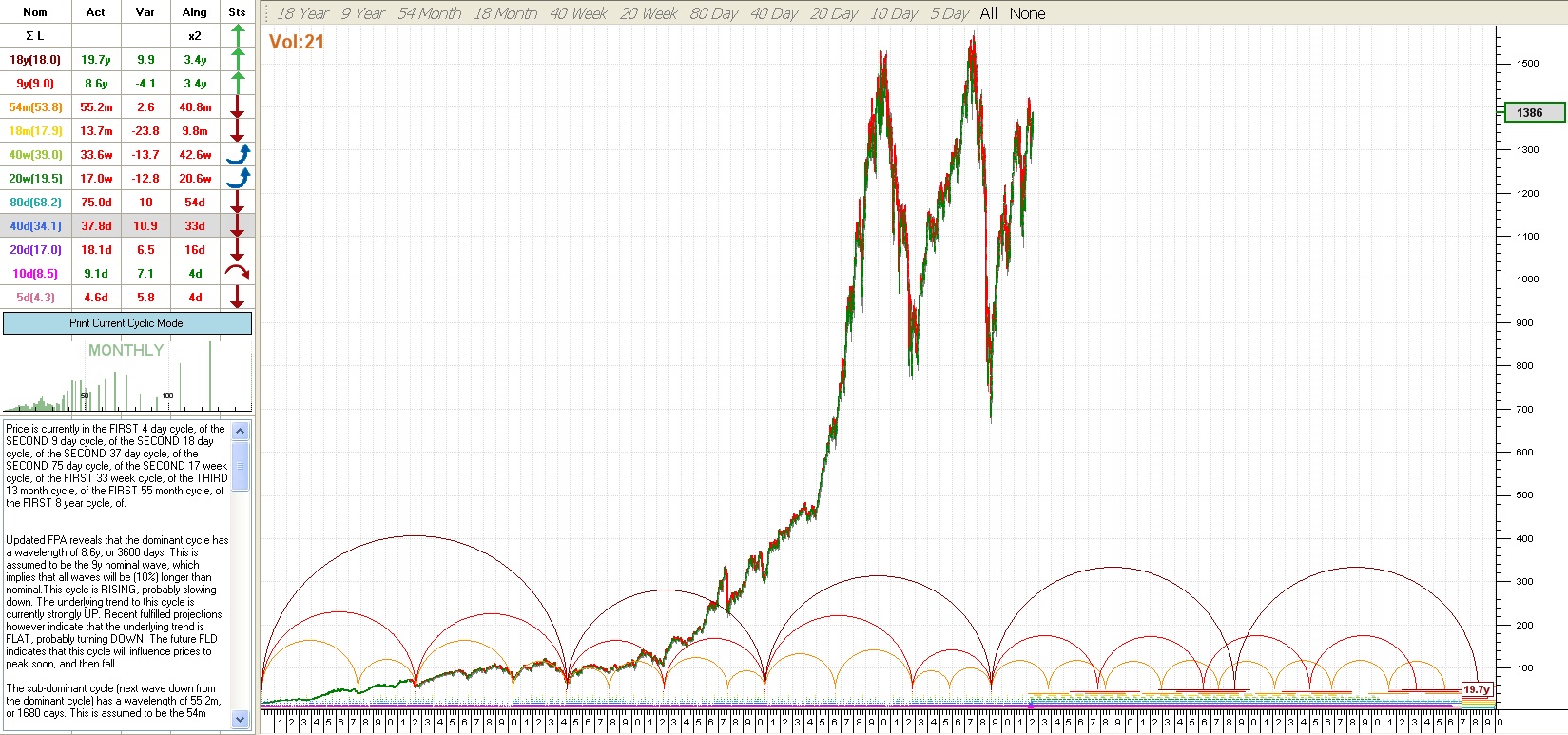The height and width of the screenshot is (735, 1568).
Task: Click the green up arrow in the 18y row
Action: pyautogui.click(x=238, y=59)
